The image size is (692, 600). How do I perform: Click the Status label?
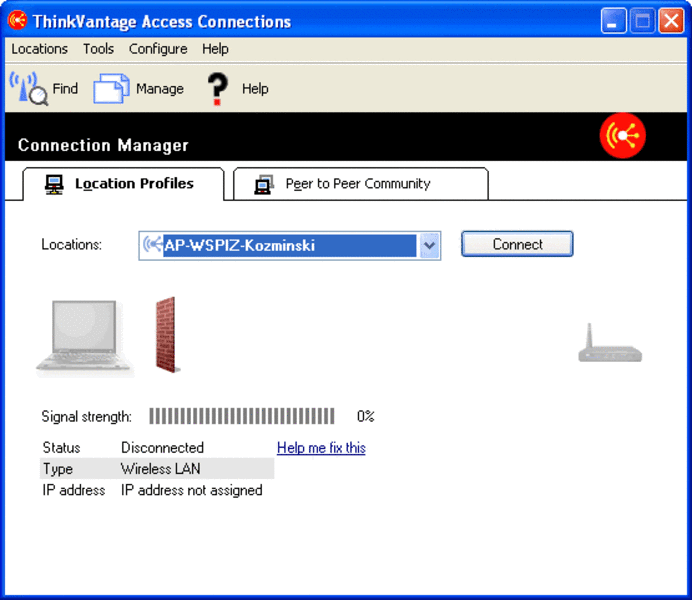tap(61, 448)
